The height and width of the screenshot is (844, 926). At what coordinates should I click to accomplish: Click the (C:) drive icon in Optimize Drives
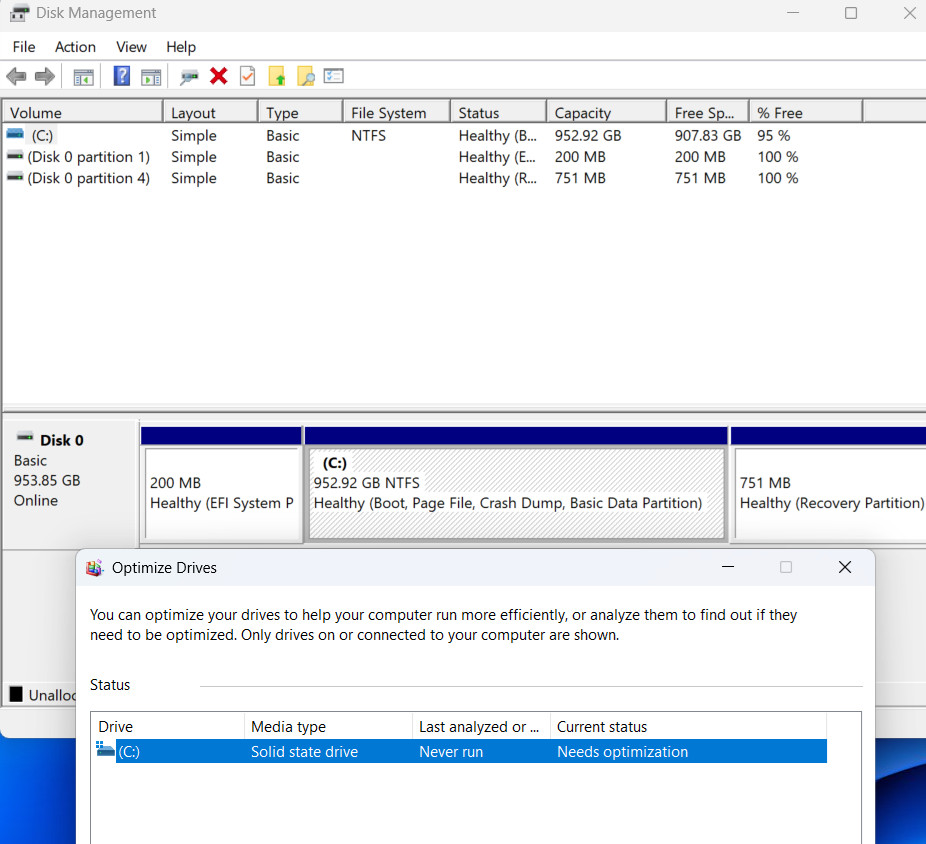point(105,750)
